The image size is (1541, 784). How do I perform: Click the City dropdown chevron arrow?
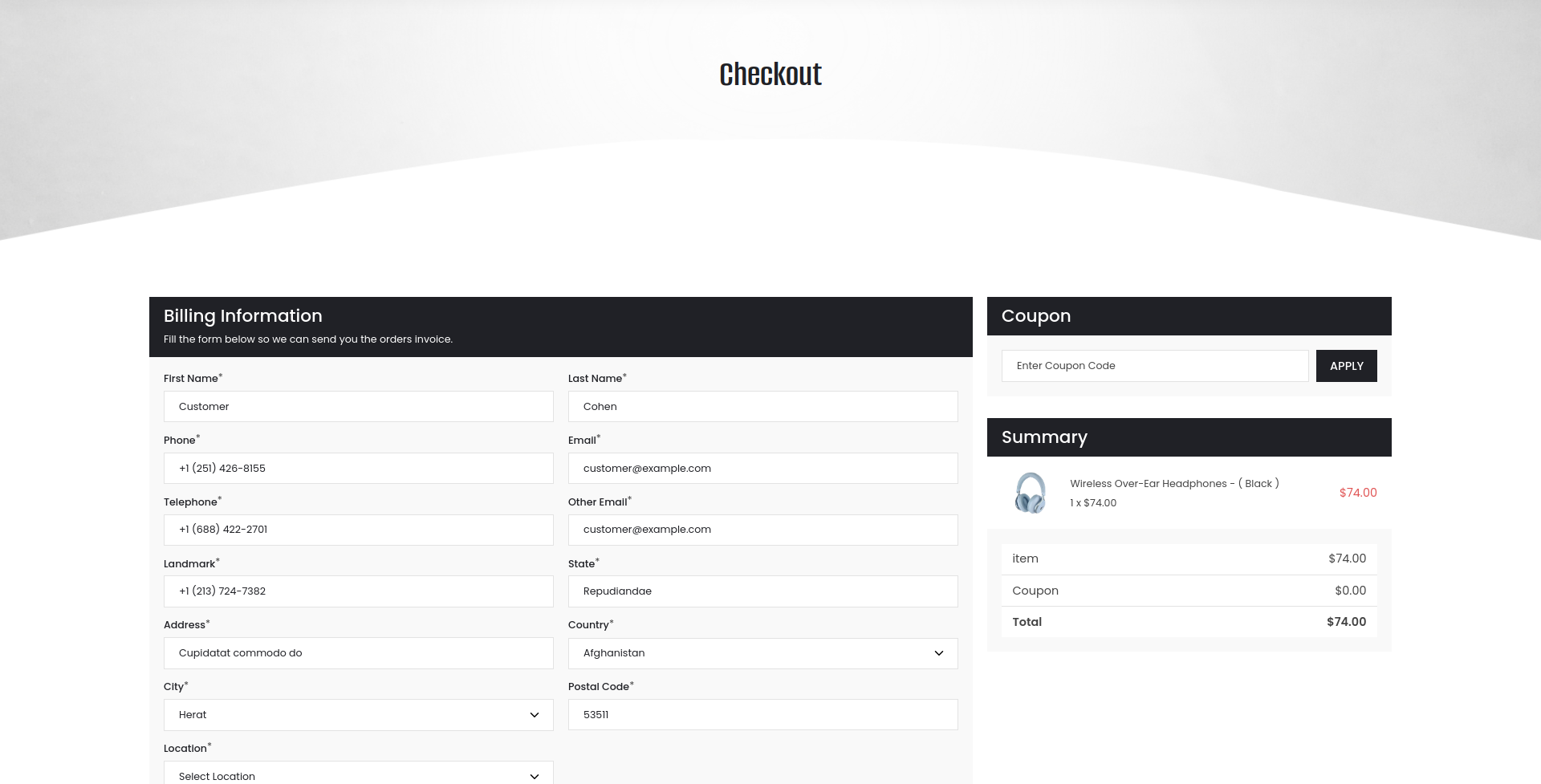coord(535,715)
